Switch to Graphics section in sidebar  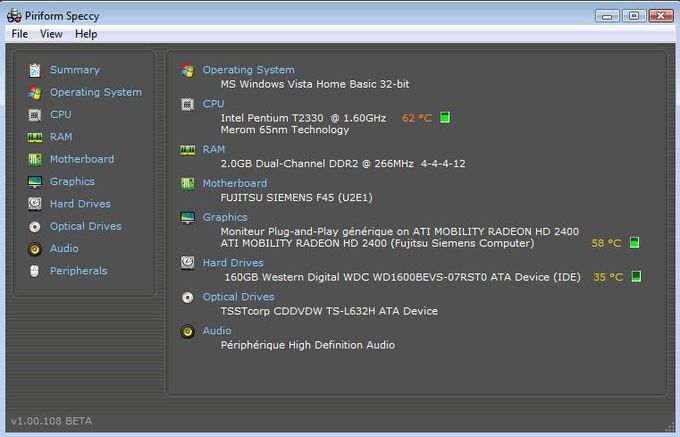click(72, 182)
